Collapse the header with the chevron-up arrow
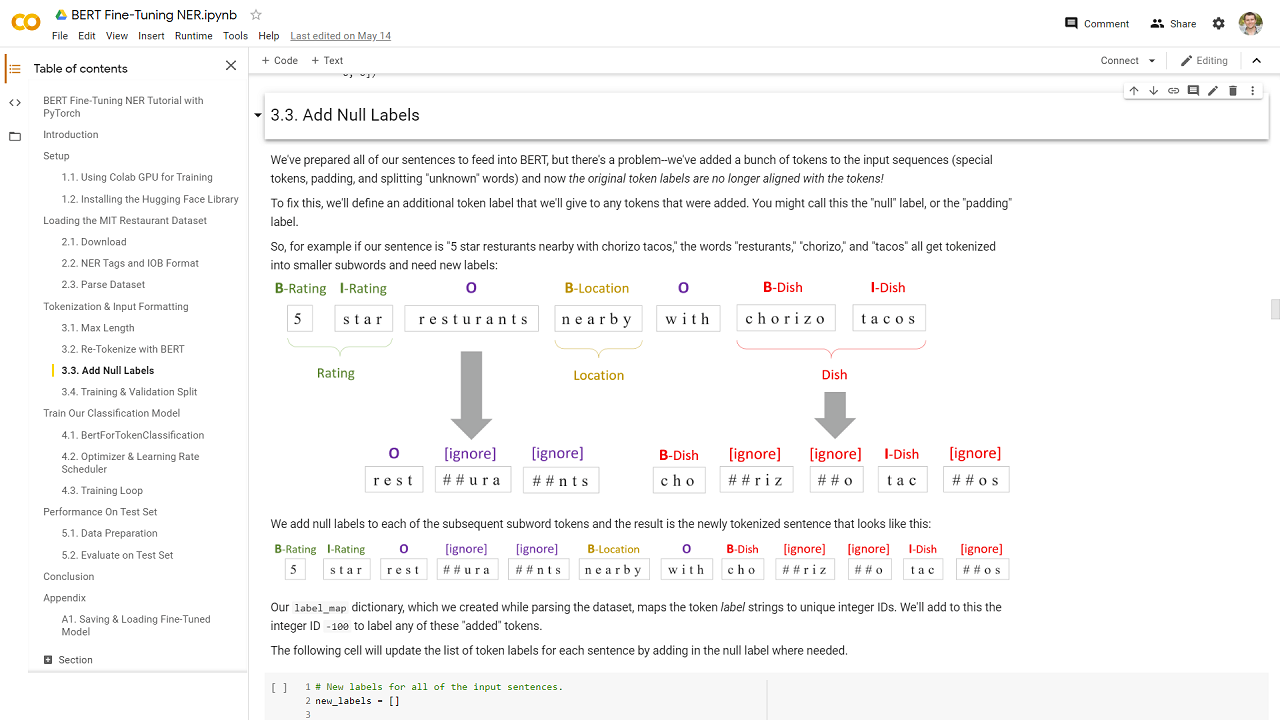The height and width of the screenshot is (720, 1280). [x=1257, y=61]
